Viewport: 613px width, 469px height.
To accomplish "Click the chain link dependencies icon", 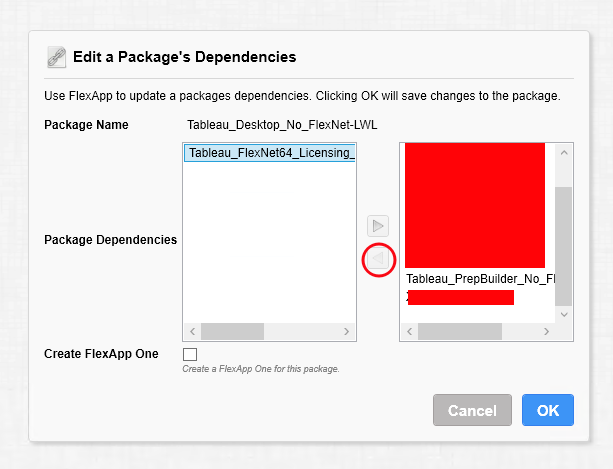I will [57, 57].
